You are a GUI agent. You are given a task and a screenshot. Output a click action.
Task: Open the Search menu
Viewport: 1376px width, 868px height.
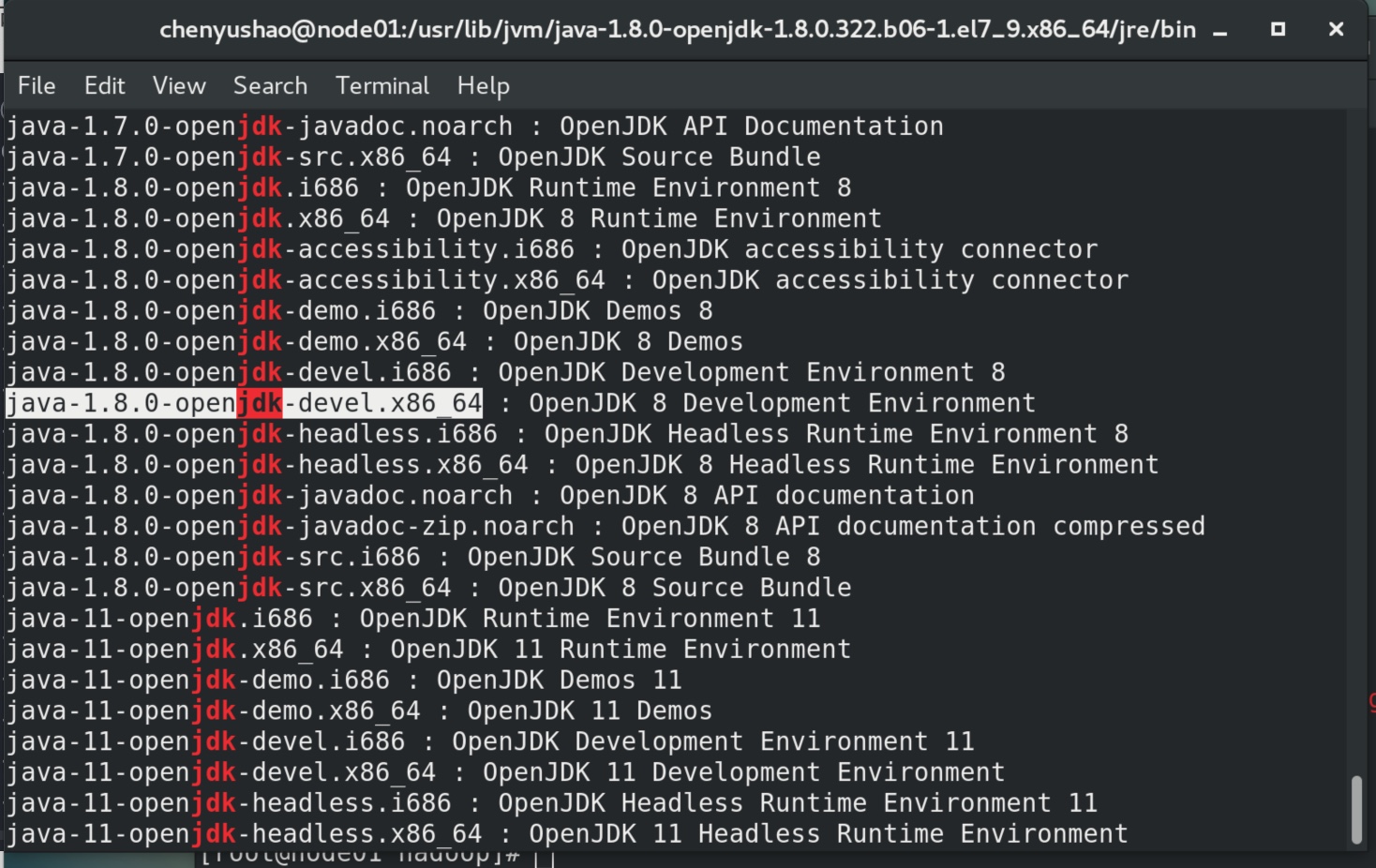coord(270,85)
